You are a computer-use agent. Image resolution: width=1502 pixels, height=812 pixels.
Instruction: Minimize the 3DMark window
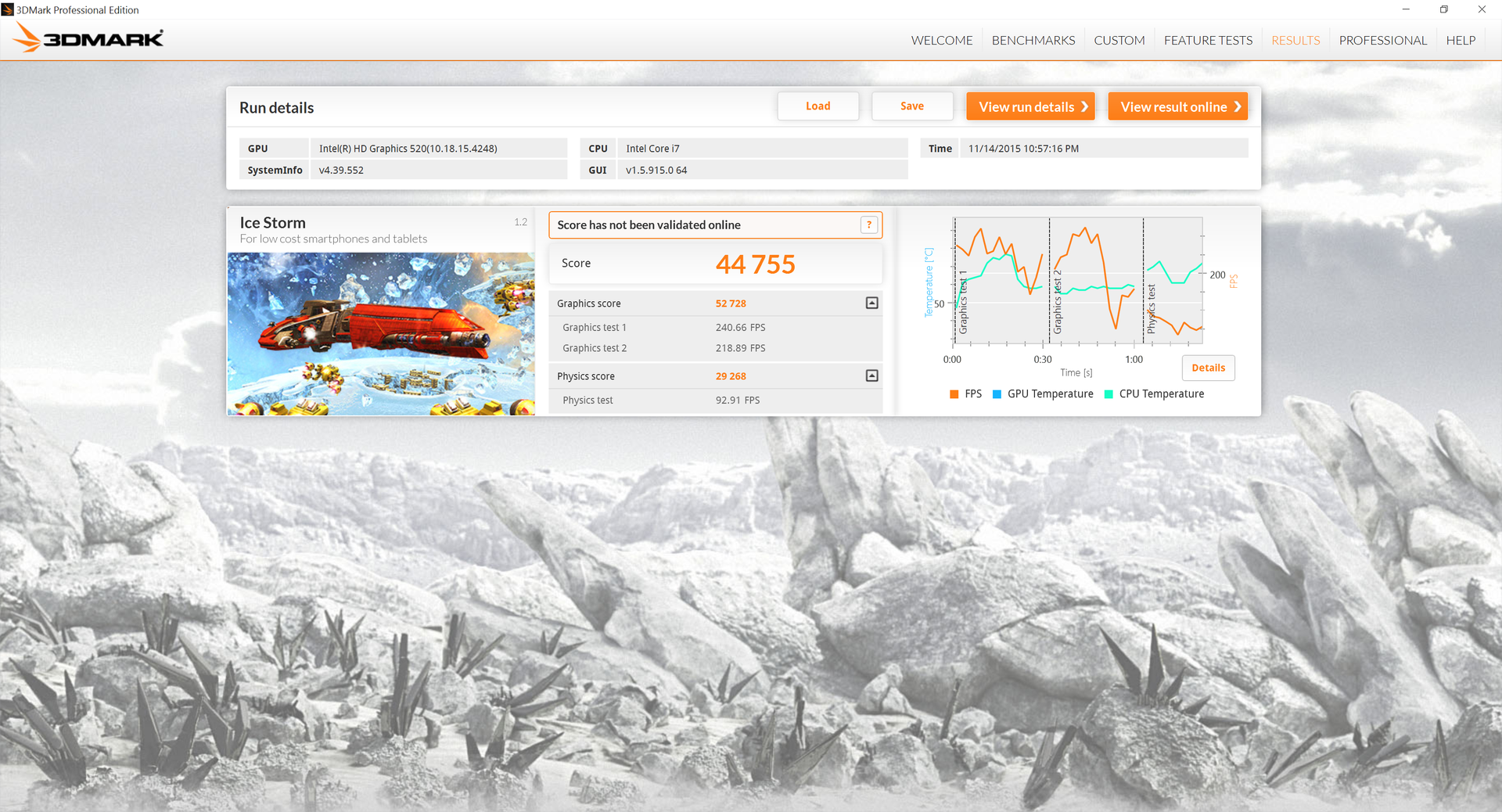1406,9
